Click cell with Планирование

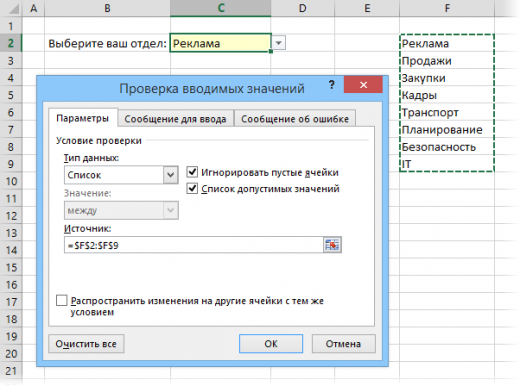447,130
